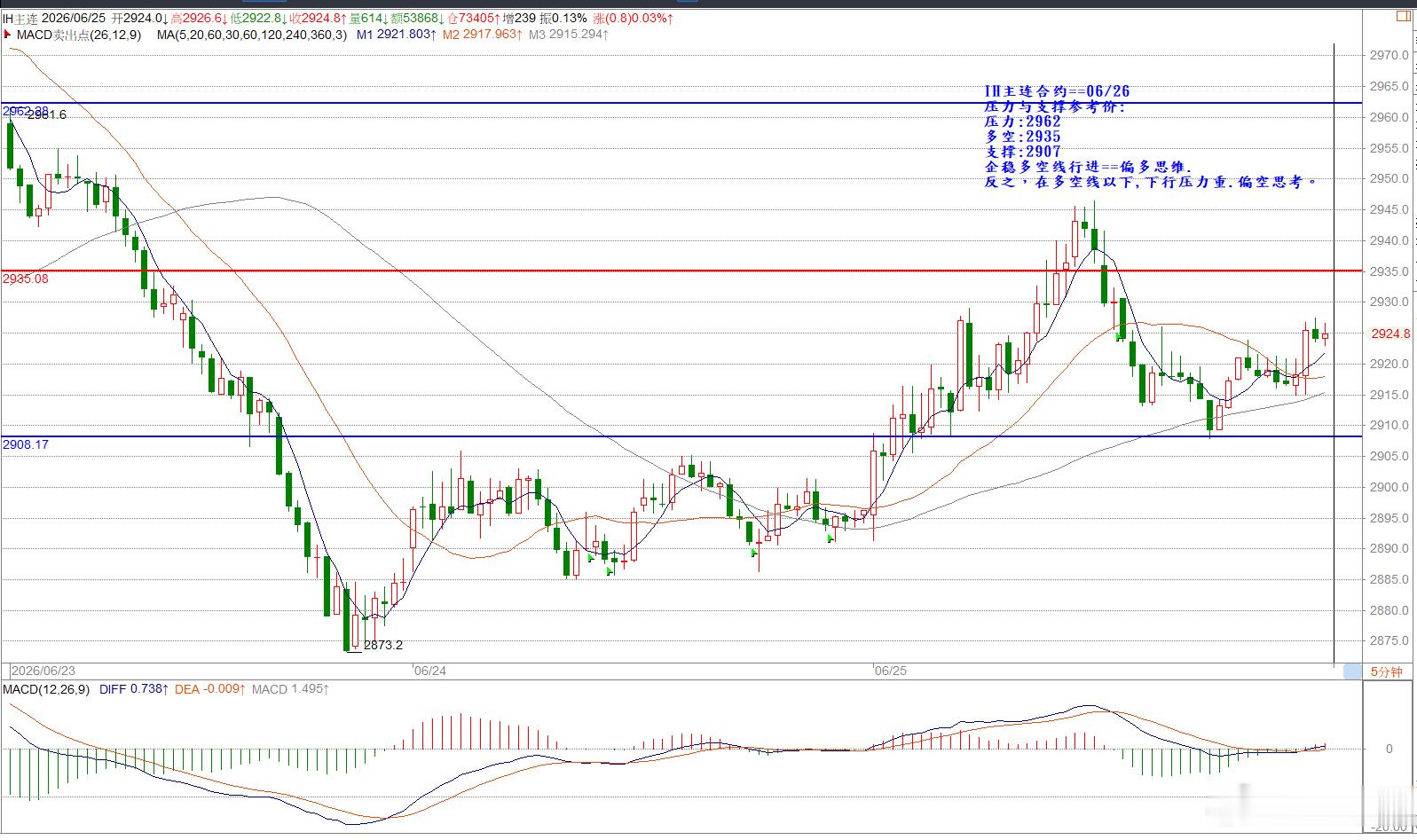This screenshot has height=840, width=1417.
Task: Click the M1 2921.803 moving average value
Action: [397, 35]
